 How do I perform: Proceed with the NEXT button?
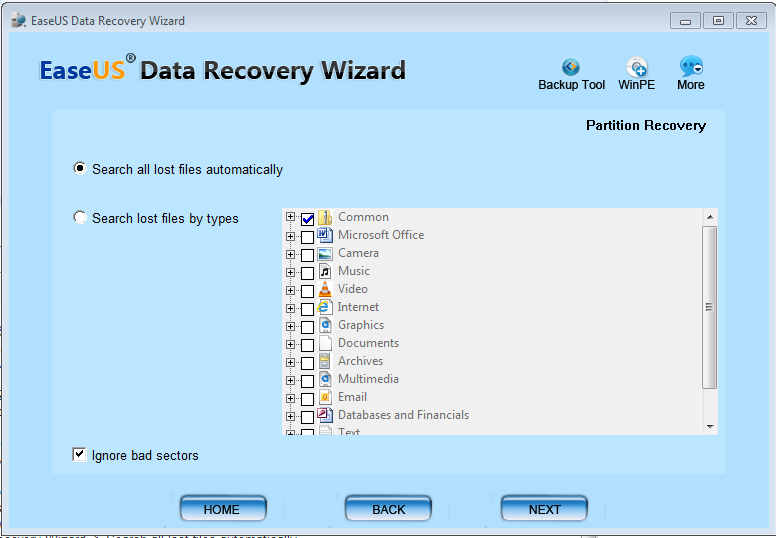[x=544, y=508]
